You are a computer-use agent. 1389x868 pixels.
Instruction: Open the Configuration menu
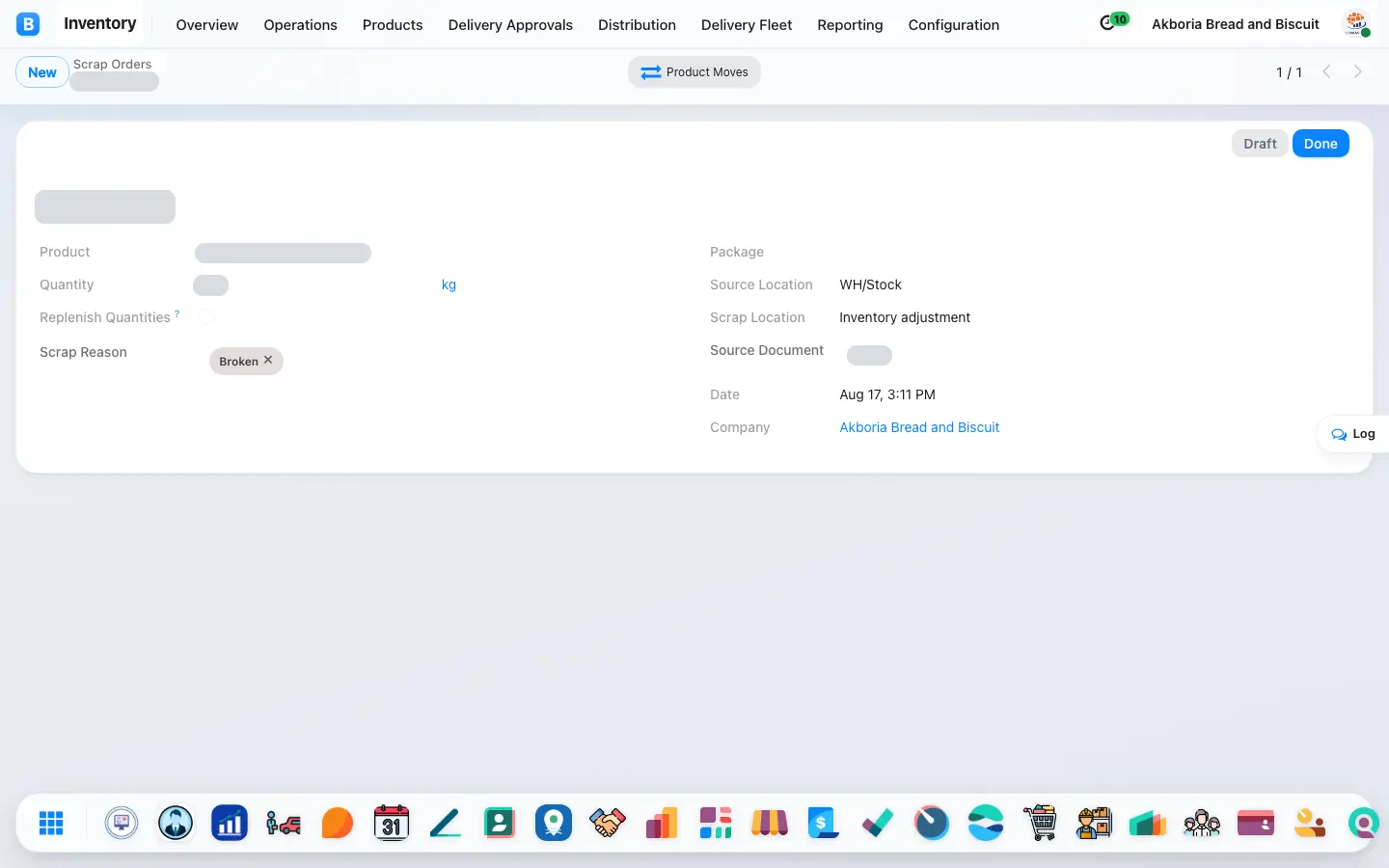pyautogui.click(x=954, y=25)
